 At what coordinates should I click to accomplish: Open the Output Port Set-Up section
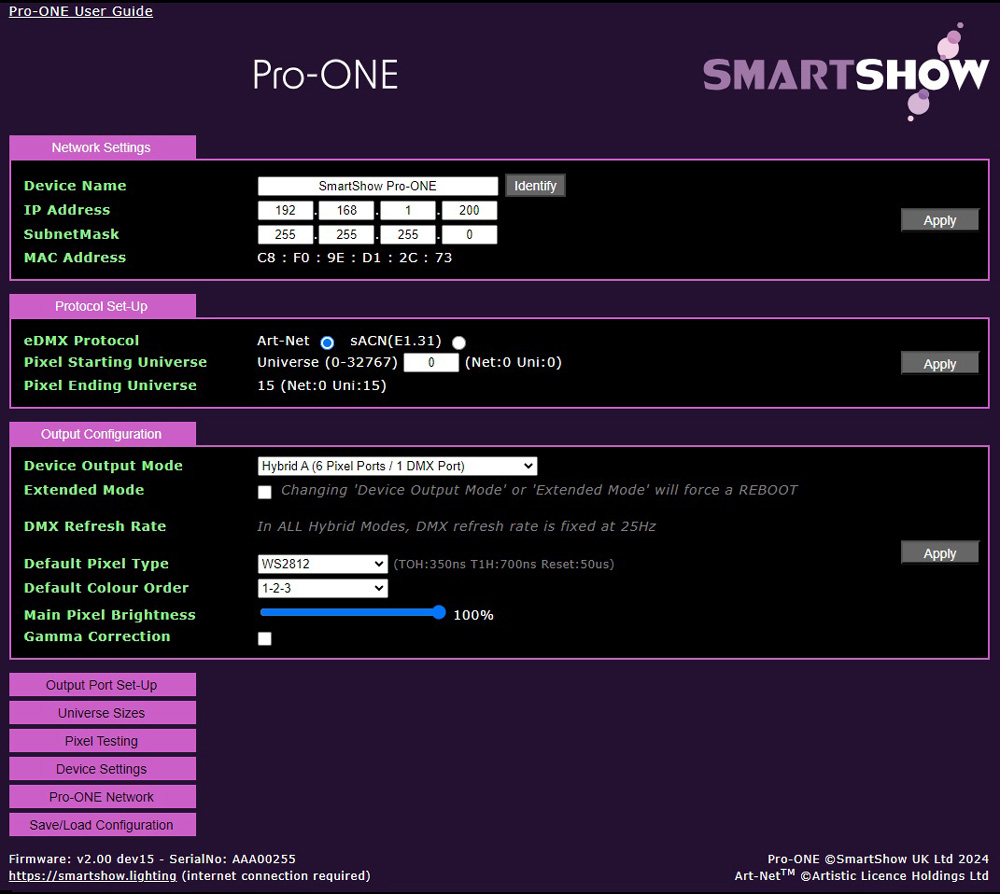[102, 685]
